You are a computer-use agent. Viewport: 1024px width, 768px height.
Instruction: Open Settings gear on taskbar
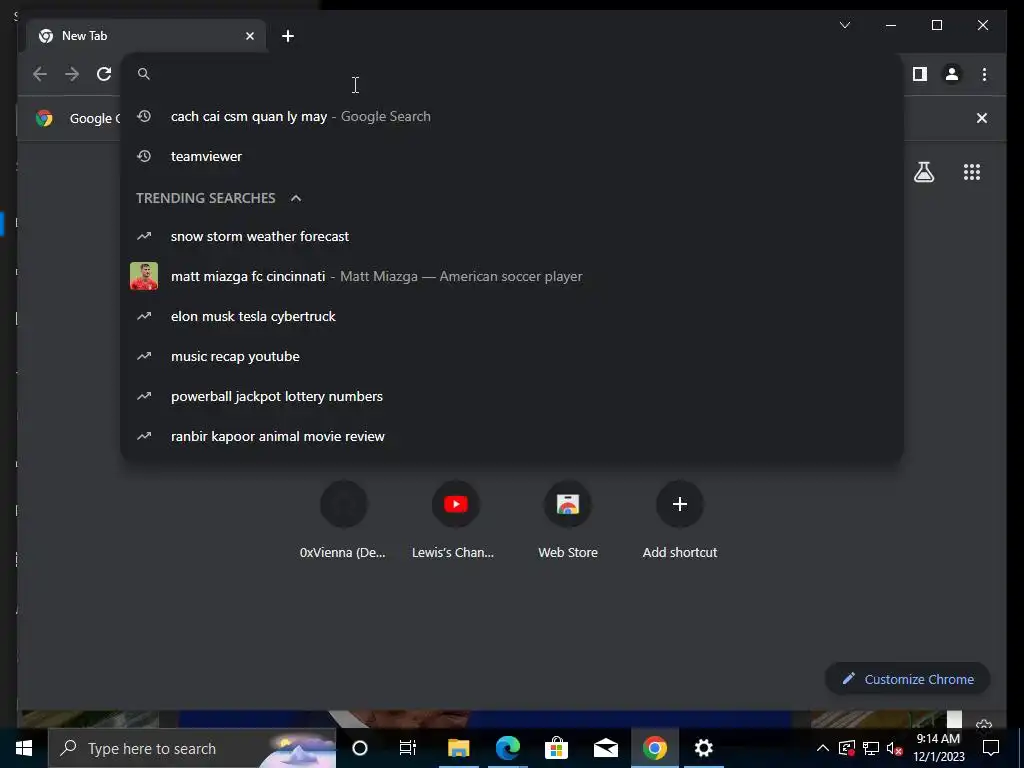[x=703, y=748]
